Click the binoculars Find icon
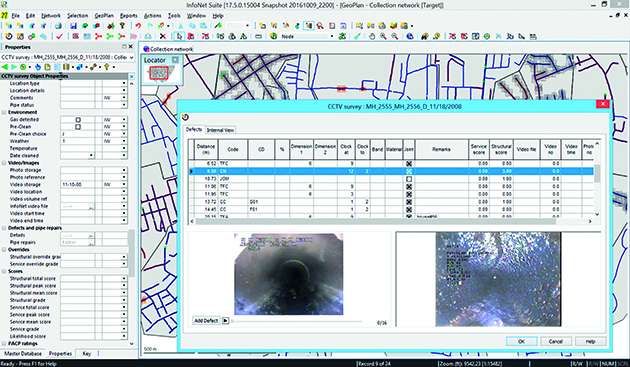This screenshot has width=630, height=367. [425, 36]
